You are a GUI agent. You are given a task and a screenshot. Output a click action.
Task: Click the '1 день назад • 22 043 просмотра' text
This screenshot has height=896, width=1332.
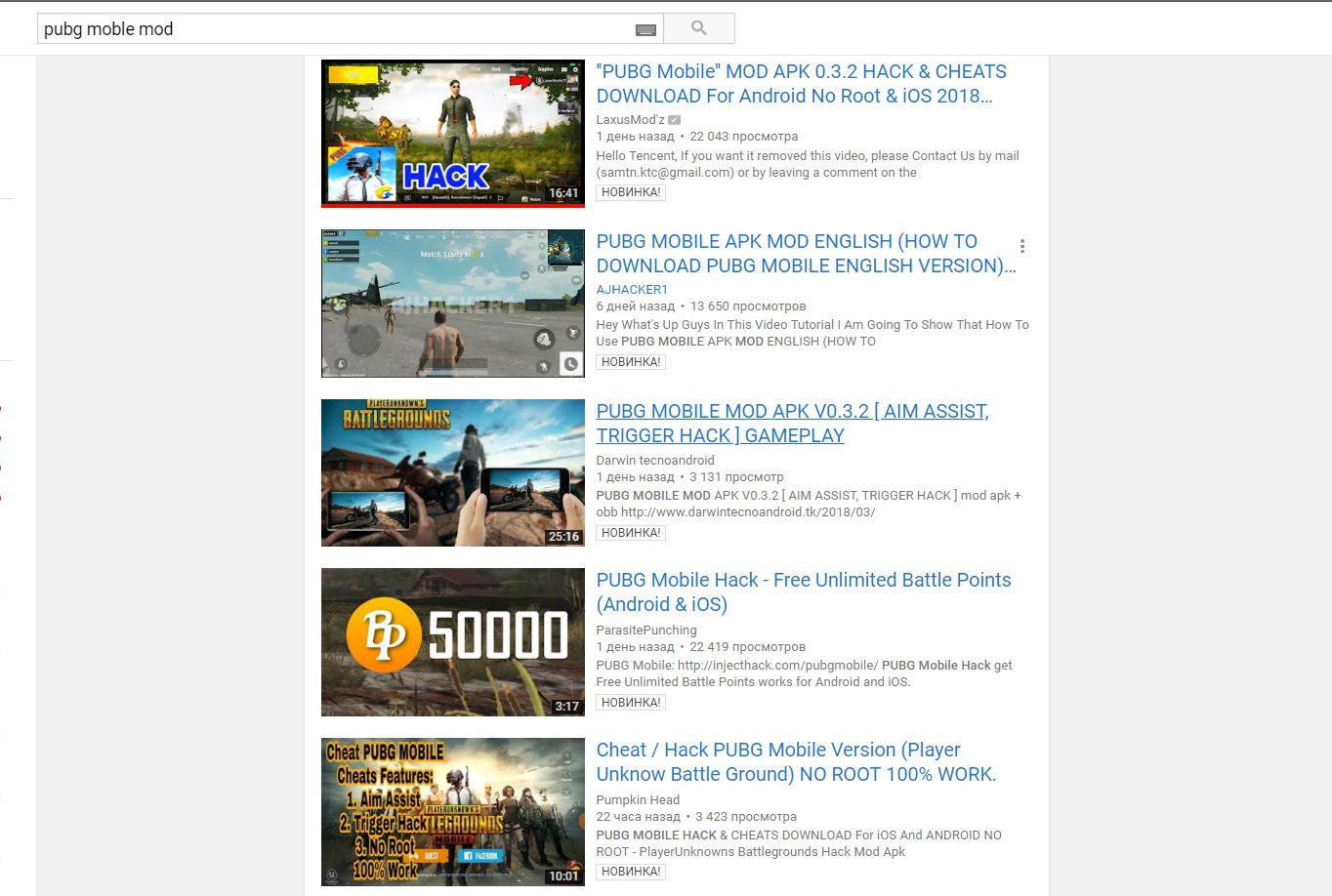[x=697, y=137]
